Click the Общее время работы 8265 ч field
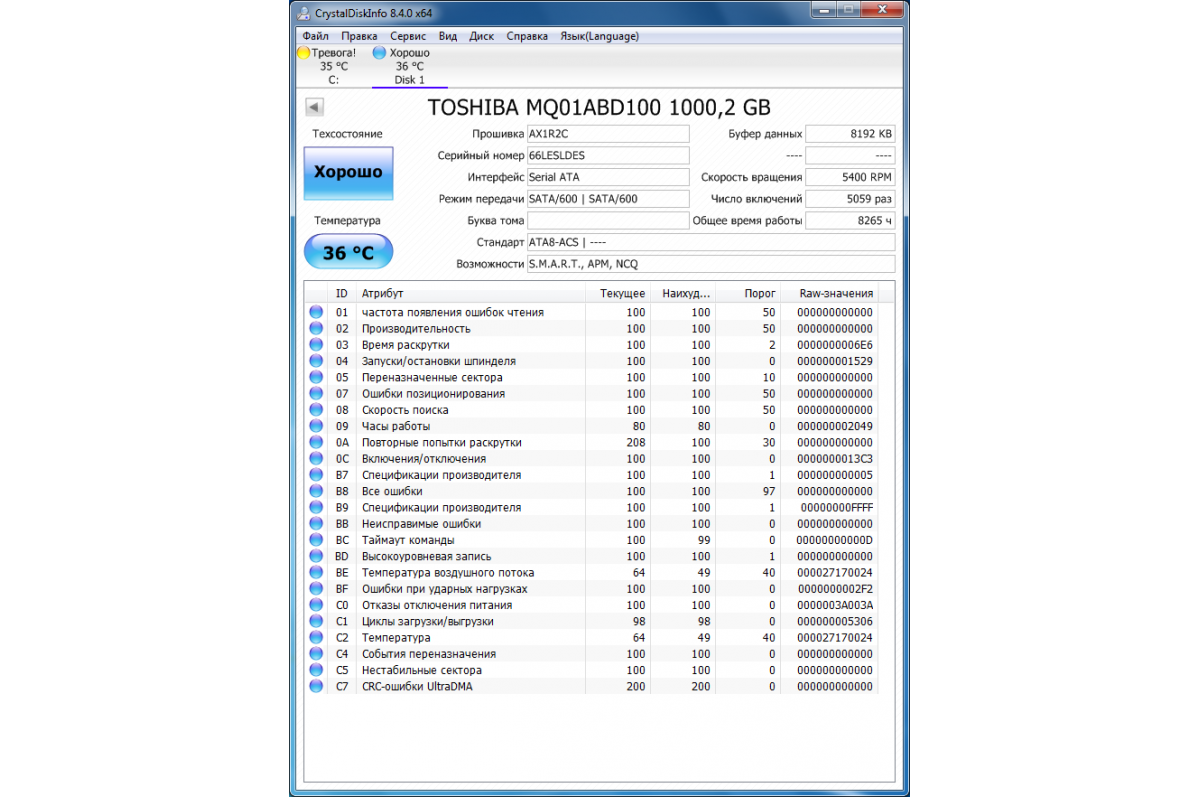The image size is (1200, 797). pyautogui.click(x=850, y=220)
